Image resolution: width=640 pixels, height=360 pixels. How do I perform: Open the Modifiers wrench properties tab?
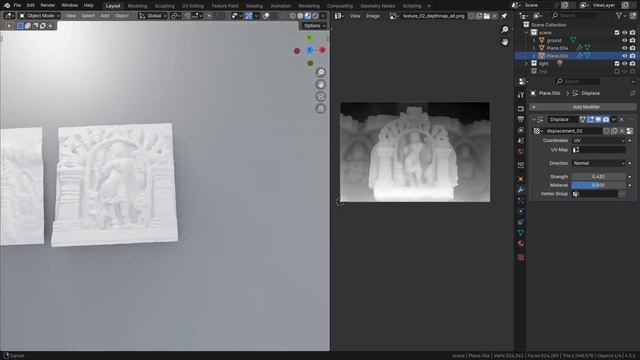click(x=520, y=190)
